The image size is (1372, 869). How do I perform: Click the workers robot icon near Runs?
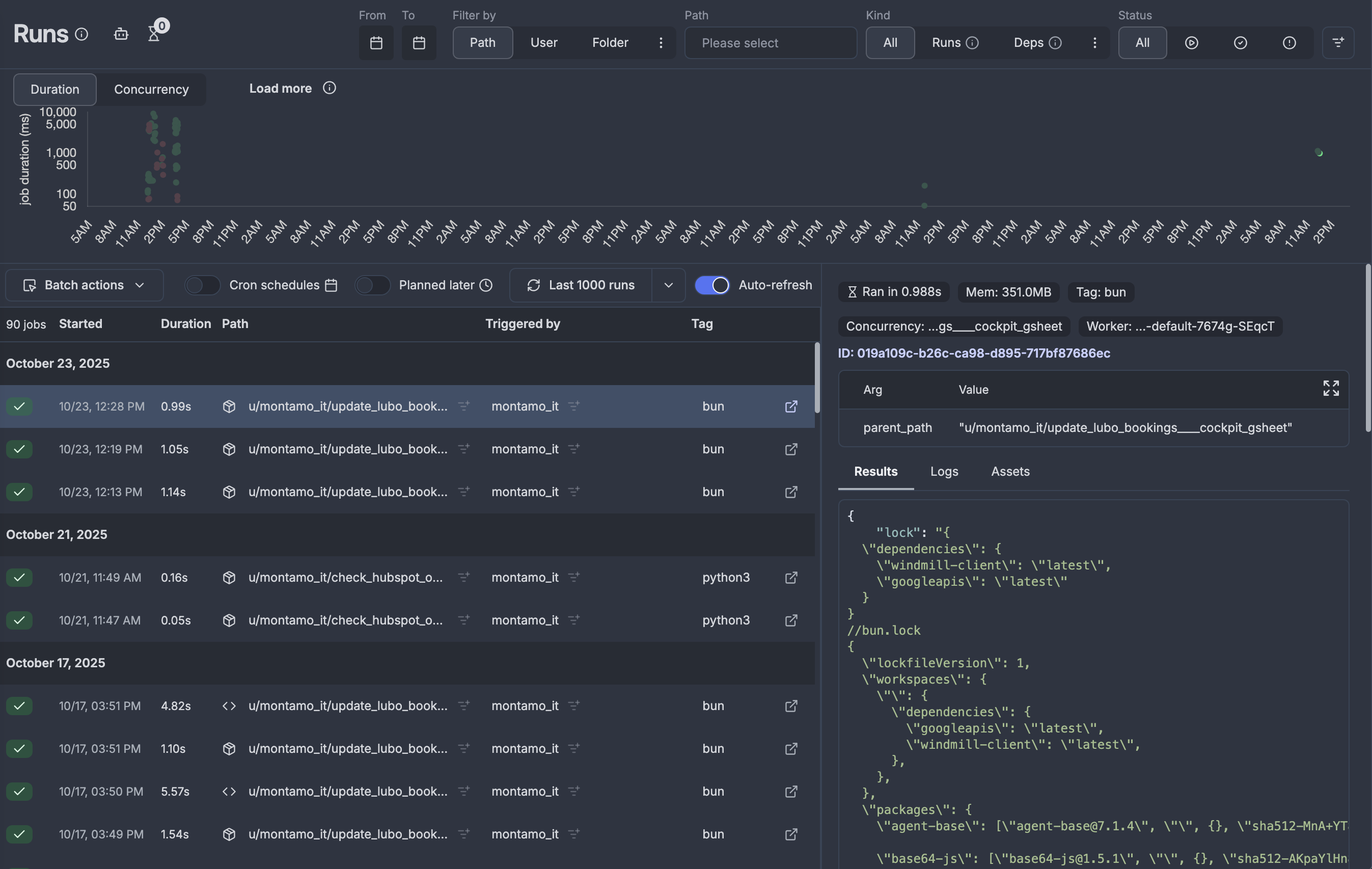pos(121,34)
